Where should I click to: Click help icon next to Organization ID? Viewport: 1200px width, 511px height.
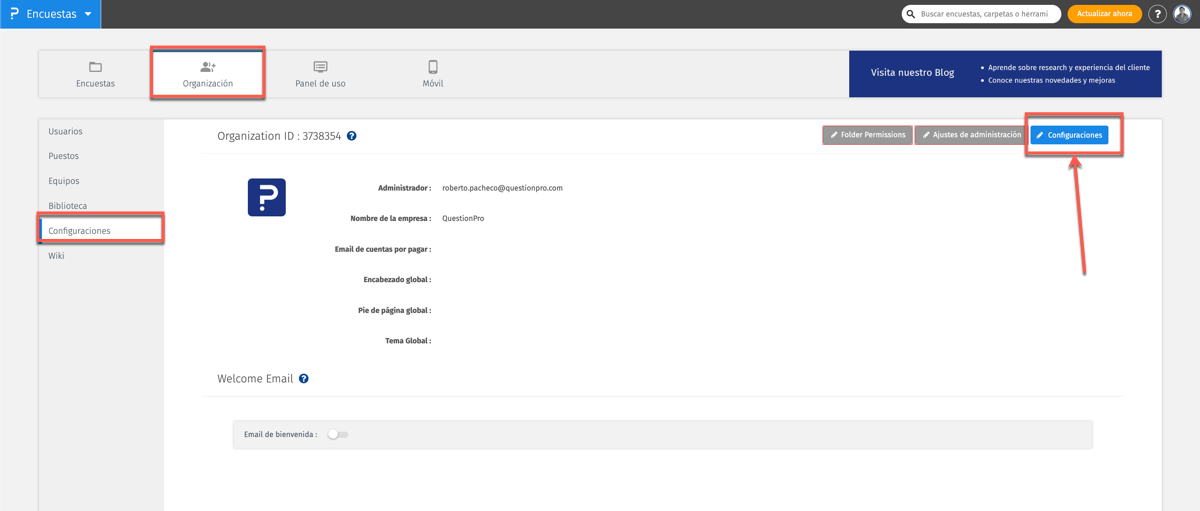(x=352, y=136)
